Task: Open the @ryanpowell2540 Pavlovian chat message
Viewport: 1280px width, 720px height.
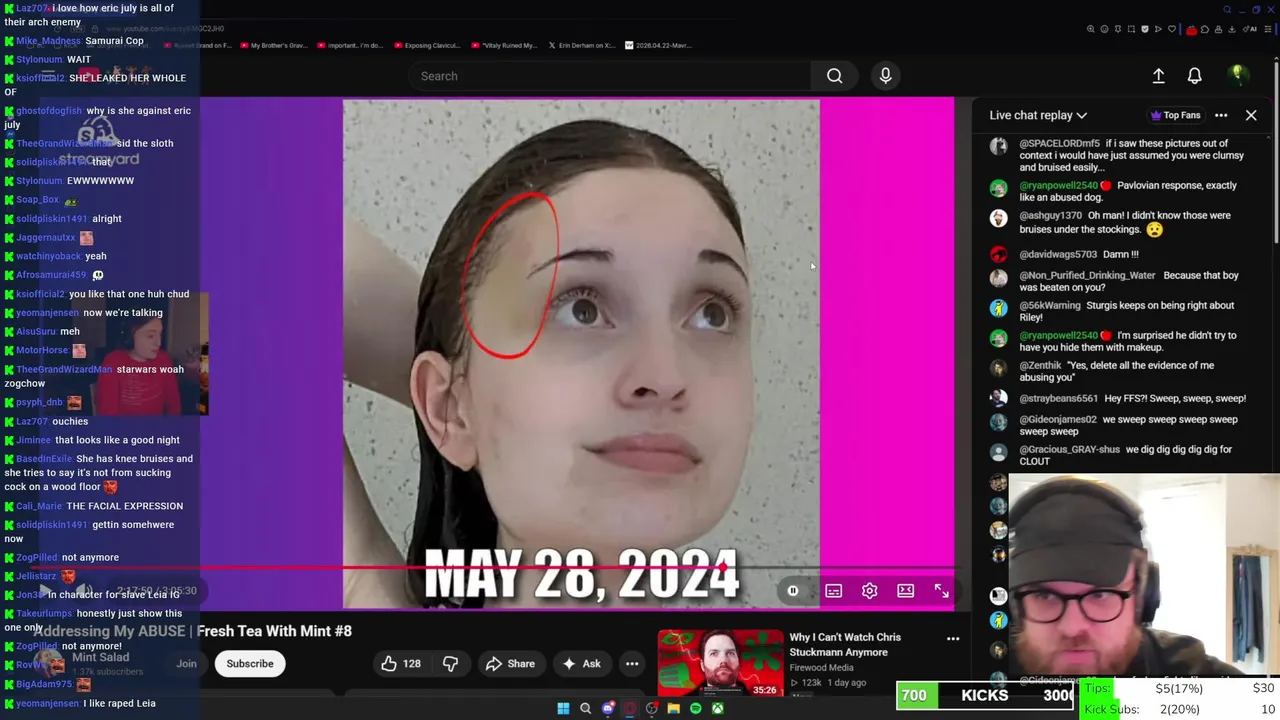Action: click(x=1120, y=191)
